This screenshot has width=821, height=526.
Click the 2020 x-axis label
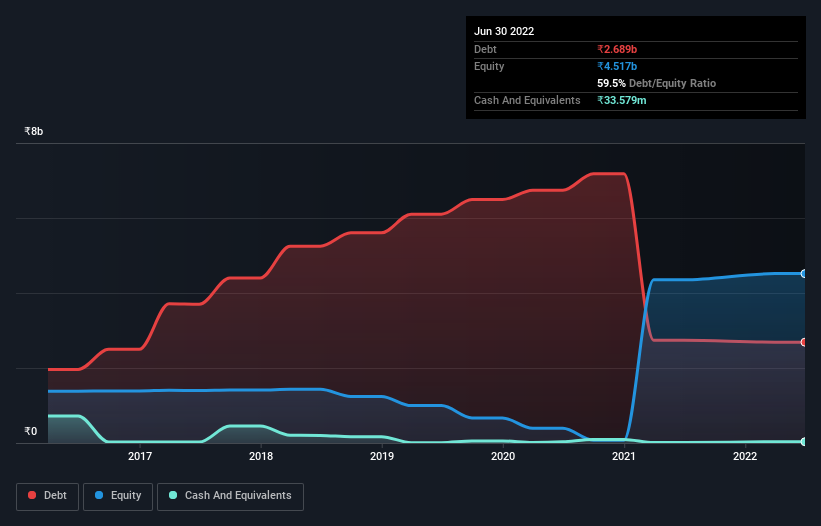coord(503,456)
